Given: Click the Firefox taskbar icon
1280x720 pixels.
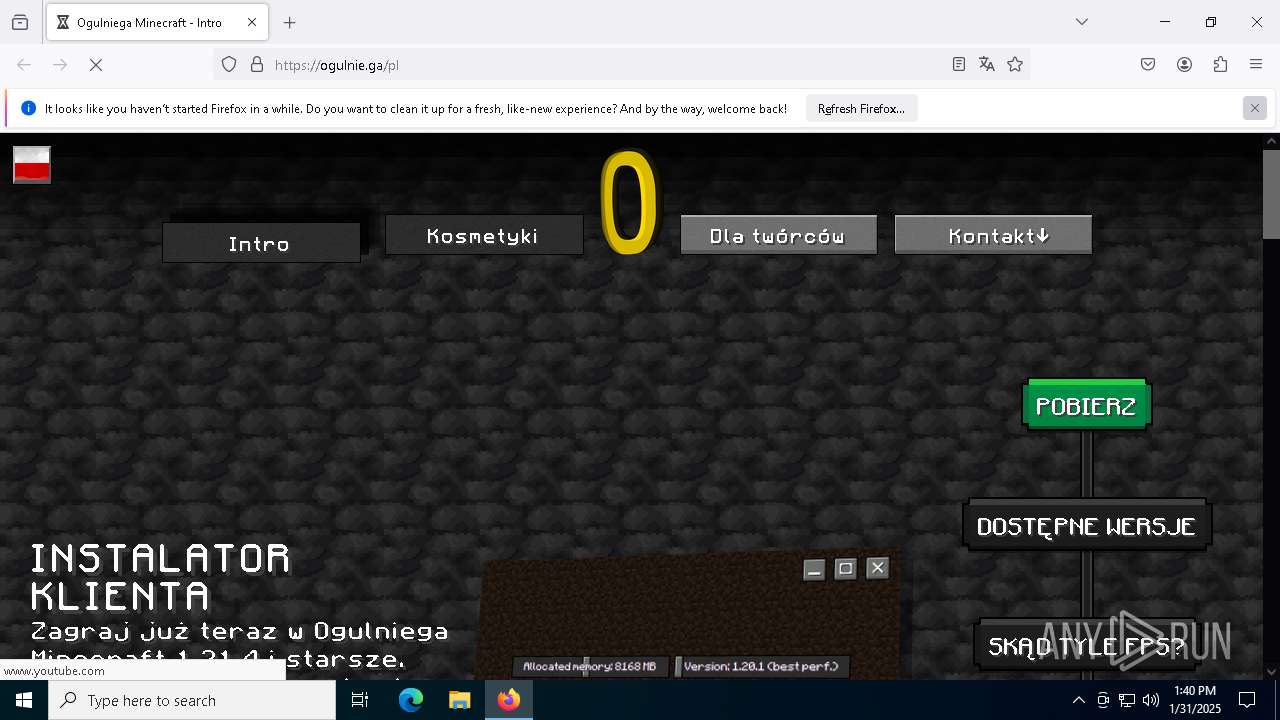Looking at the screenshot, I should click(509, 700).
